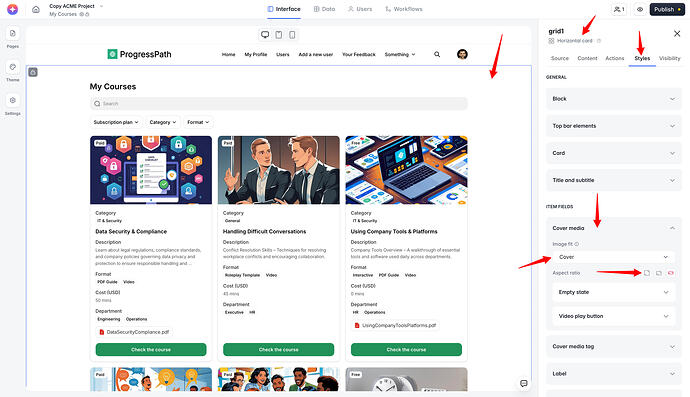Click the Using Company Tools cover image
Screen dimensions: 690x397
tap(406, 170)
